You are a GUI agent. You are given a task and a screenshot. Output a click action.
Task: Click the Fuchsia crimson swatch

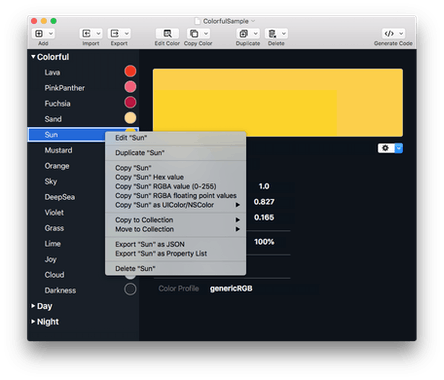(x=130, y=102)
